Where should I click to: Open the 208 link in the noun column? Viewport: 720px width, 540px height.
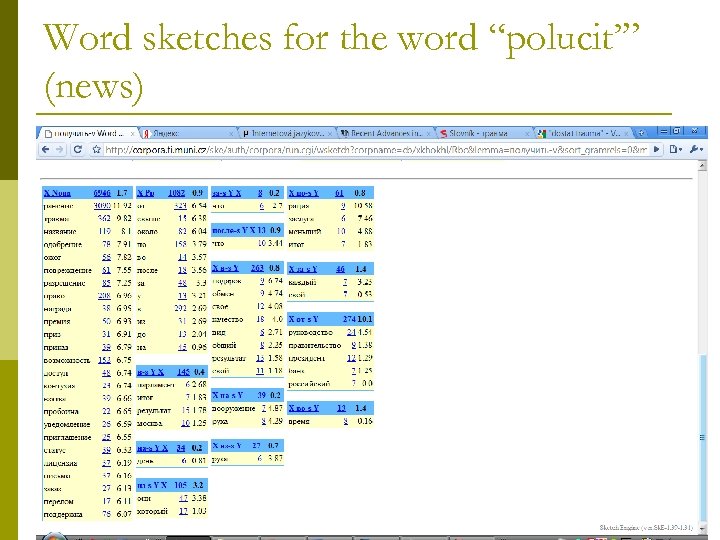click(x=104, y=296)
